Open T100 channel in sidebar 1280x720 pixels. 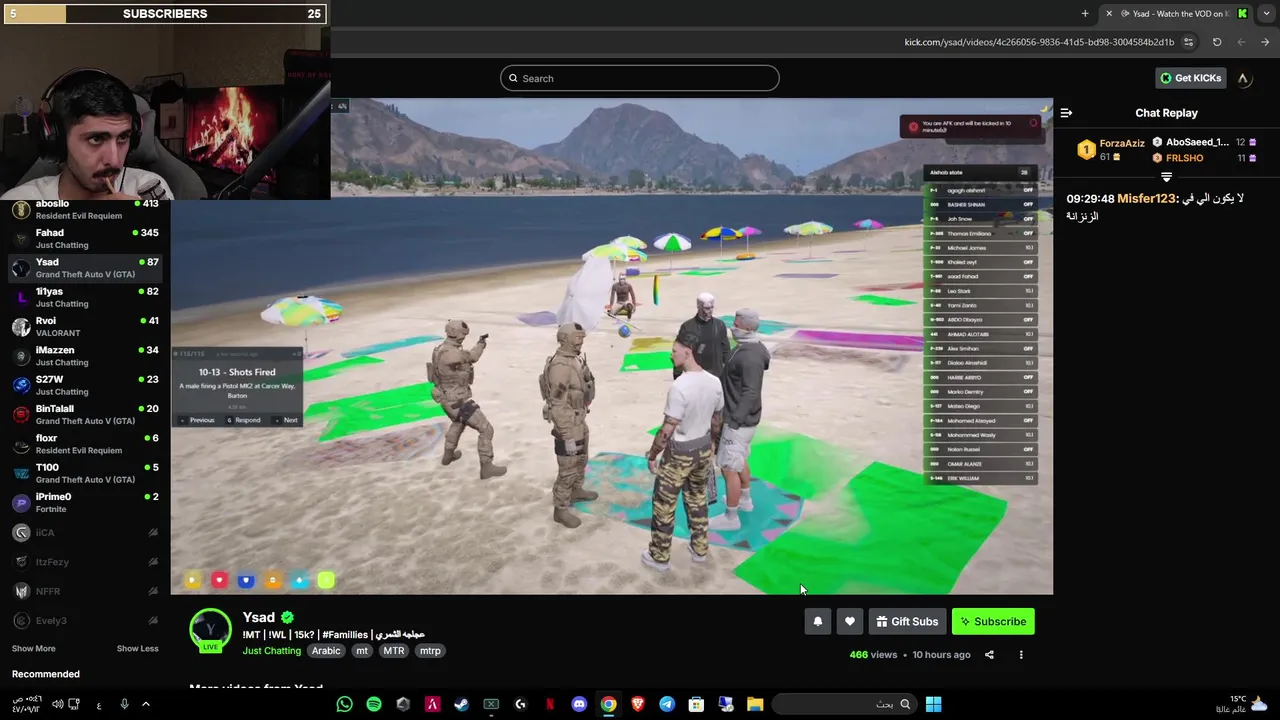point(85,473)
